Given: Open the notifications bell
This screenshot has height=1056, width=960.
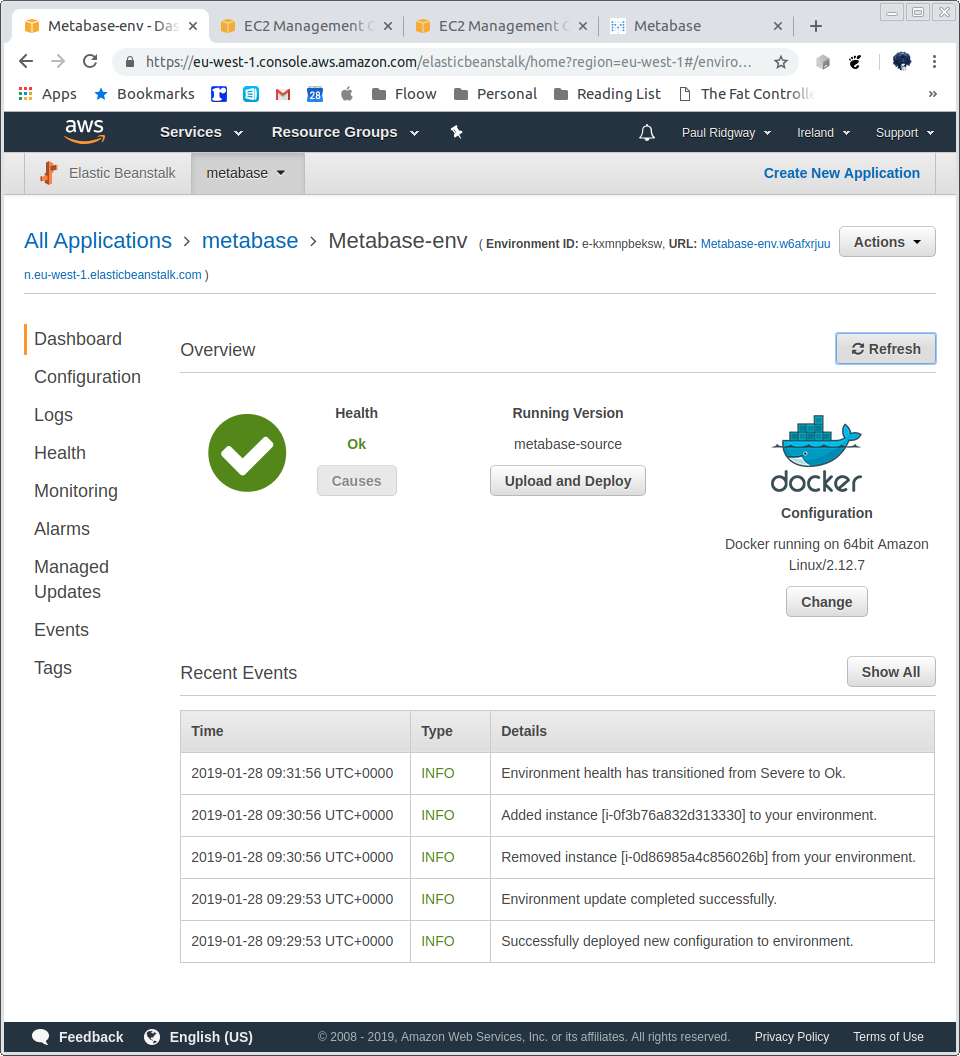Looking at the screenshot, I should coord(646,131).
